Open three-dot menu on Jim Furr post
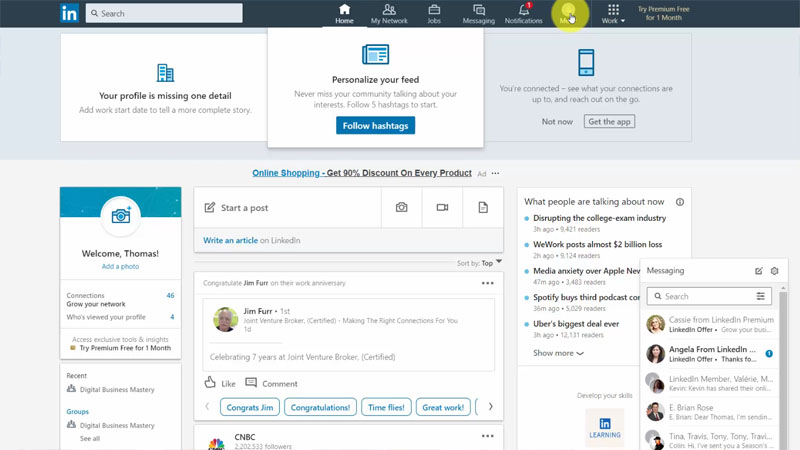The width and height of the screenshot is (800, 450). click(487, 283)
